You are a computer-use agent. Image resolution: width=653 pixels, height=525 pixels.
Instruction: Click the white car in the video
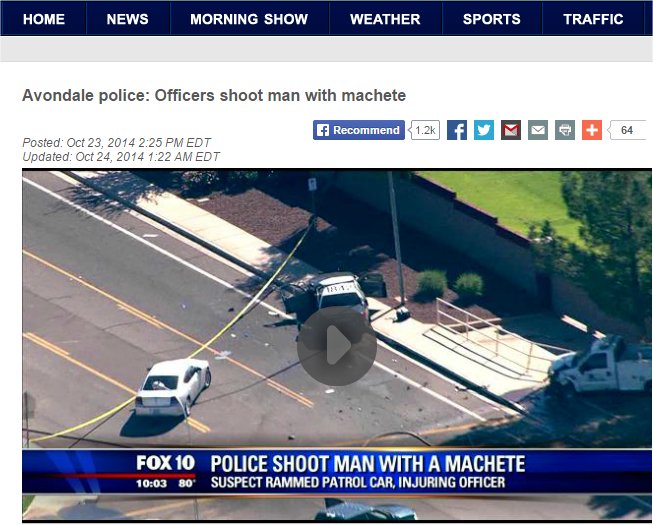click(173, 387)
